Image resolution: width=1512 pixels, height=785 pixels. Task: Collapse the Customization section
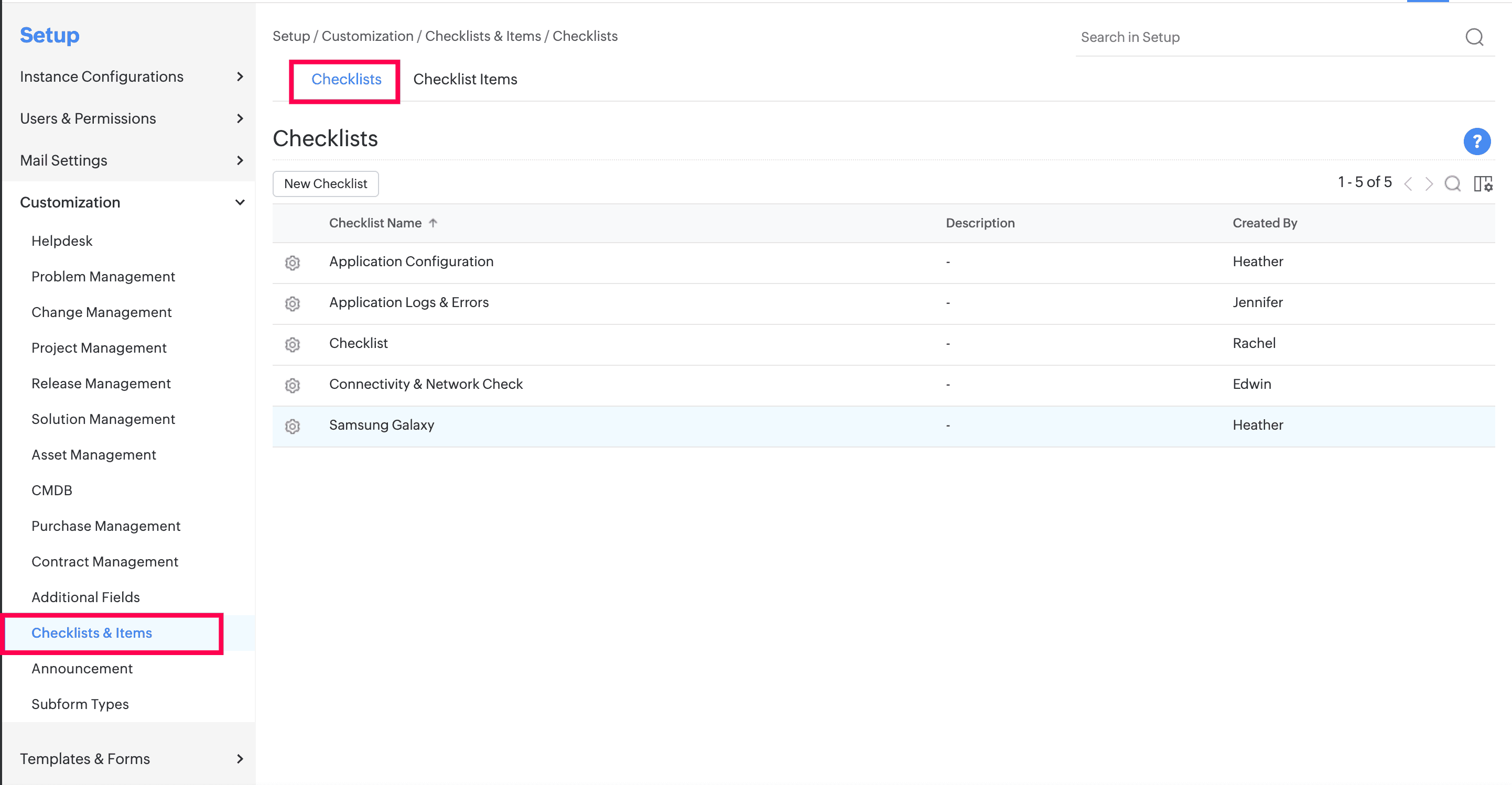point(240,202)
